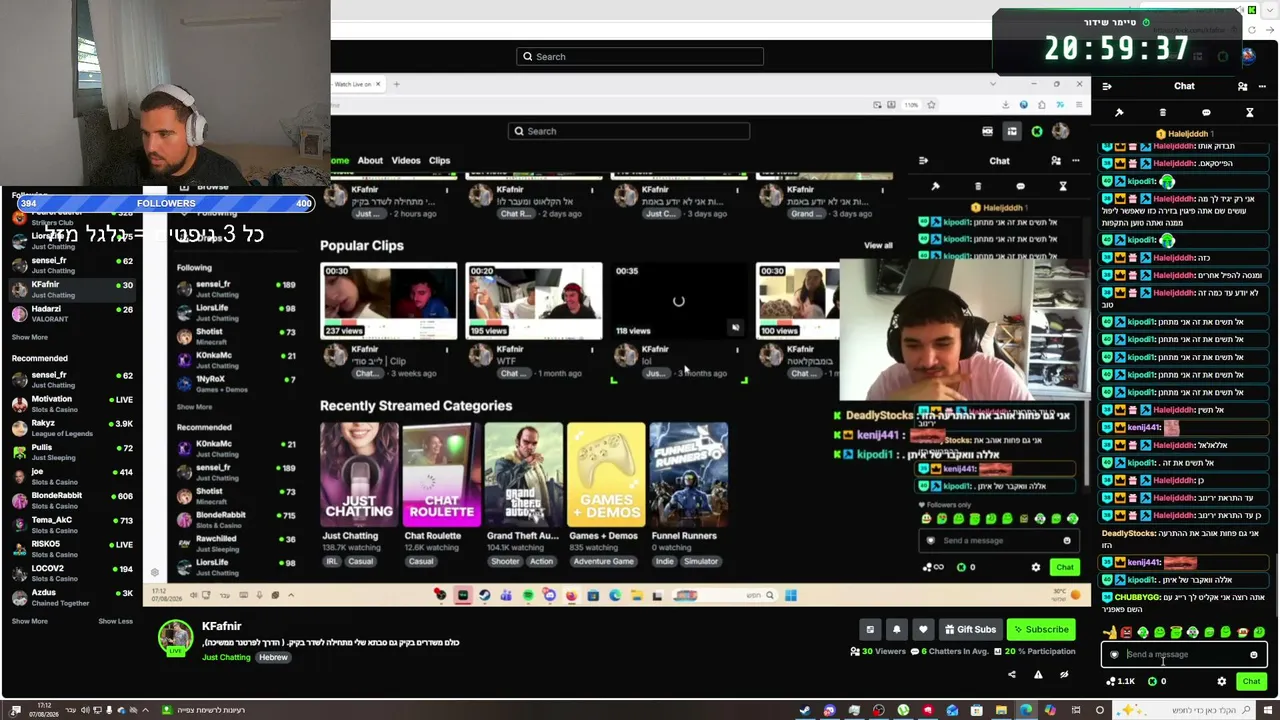Open the Just Chatting category tag link
This screenshot has height=720, width=1280.
pos(226,657)
